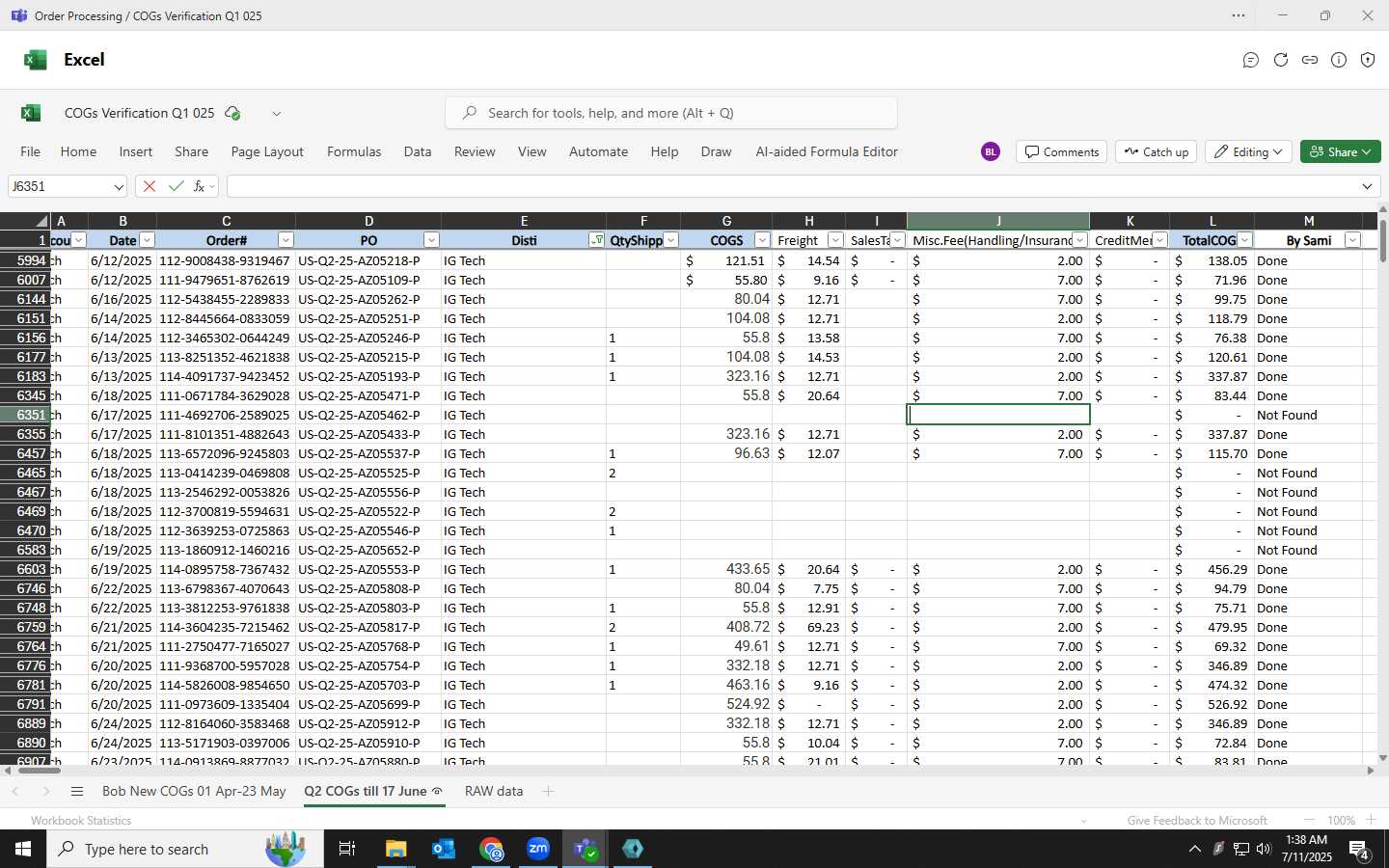This screenshot has height=868, width=1389.
Task: Confirm formula entry with the checkmark icon
Action: [x=176, y=186]
